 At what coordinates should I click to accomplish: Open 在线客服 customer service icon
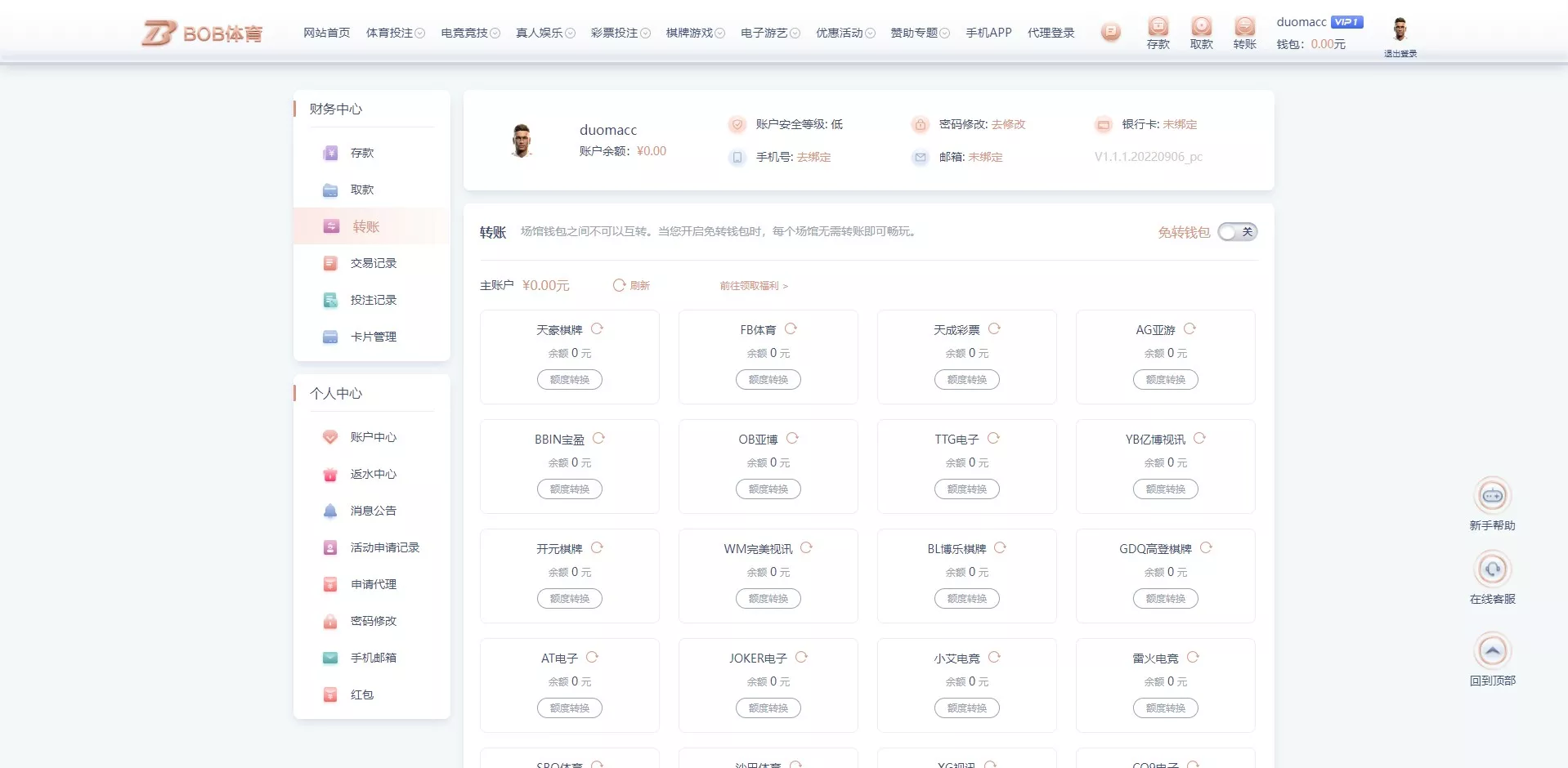coord(1494,570)
